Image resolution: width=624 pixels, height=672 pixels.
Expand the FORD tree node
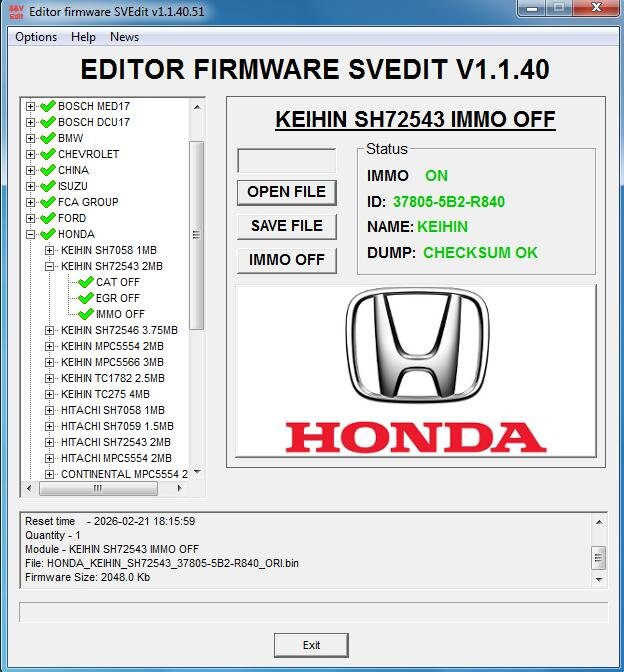(30, 218)
